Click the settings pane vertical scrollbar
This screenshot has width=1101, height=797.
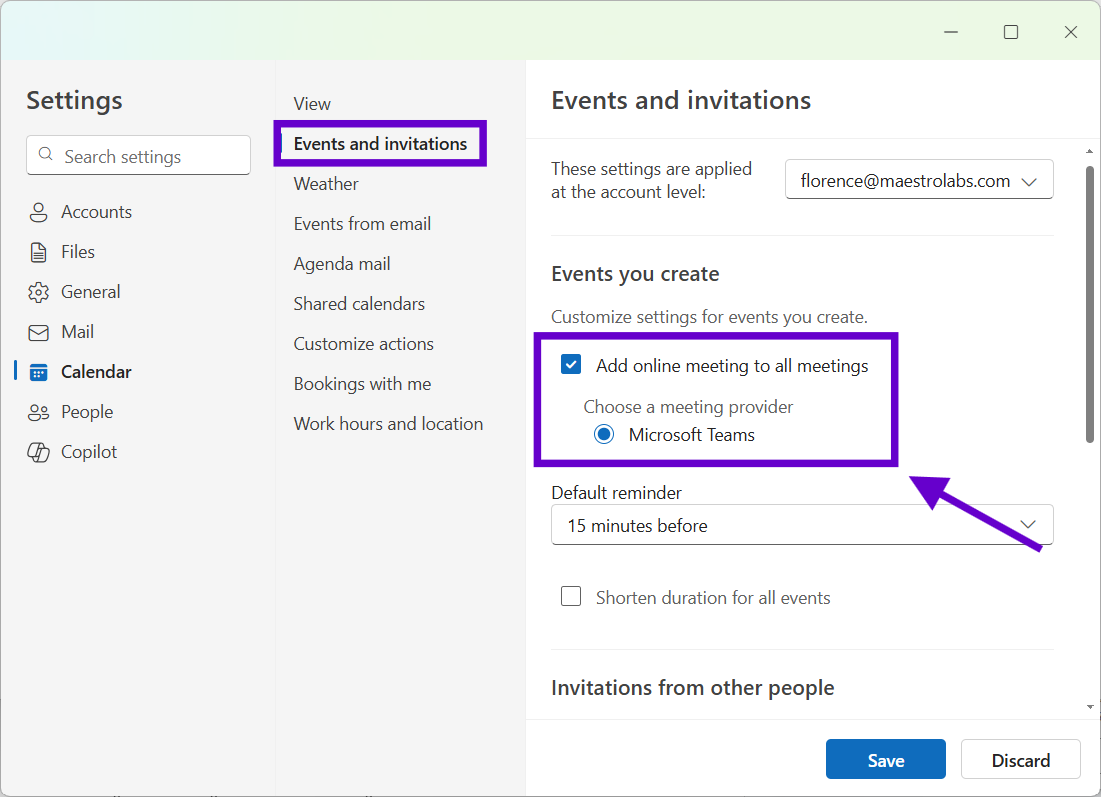pyautogui.click(x=1090, y=303)
